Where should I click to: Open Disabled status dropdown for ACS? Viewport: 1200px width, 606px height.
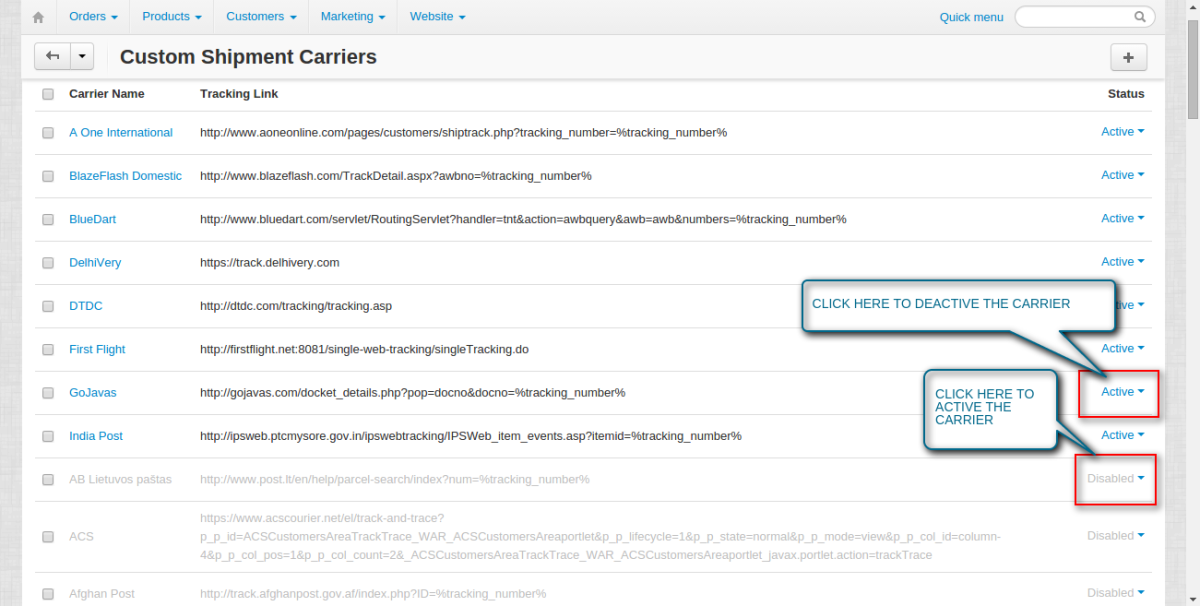tap(1116, 535)
